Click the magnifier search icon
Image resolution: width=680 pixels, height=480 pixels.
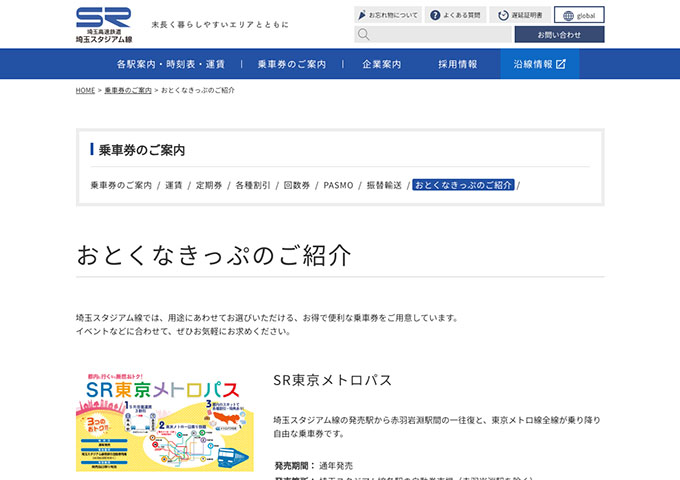(363, 34)
